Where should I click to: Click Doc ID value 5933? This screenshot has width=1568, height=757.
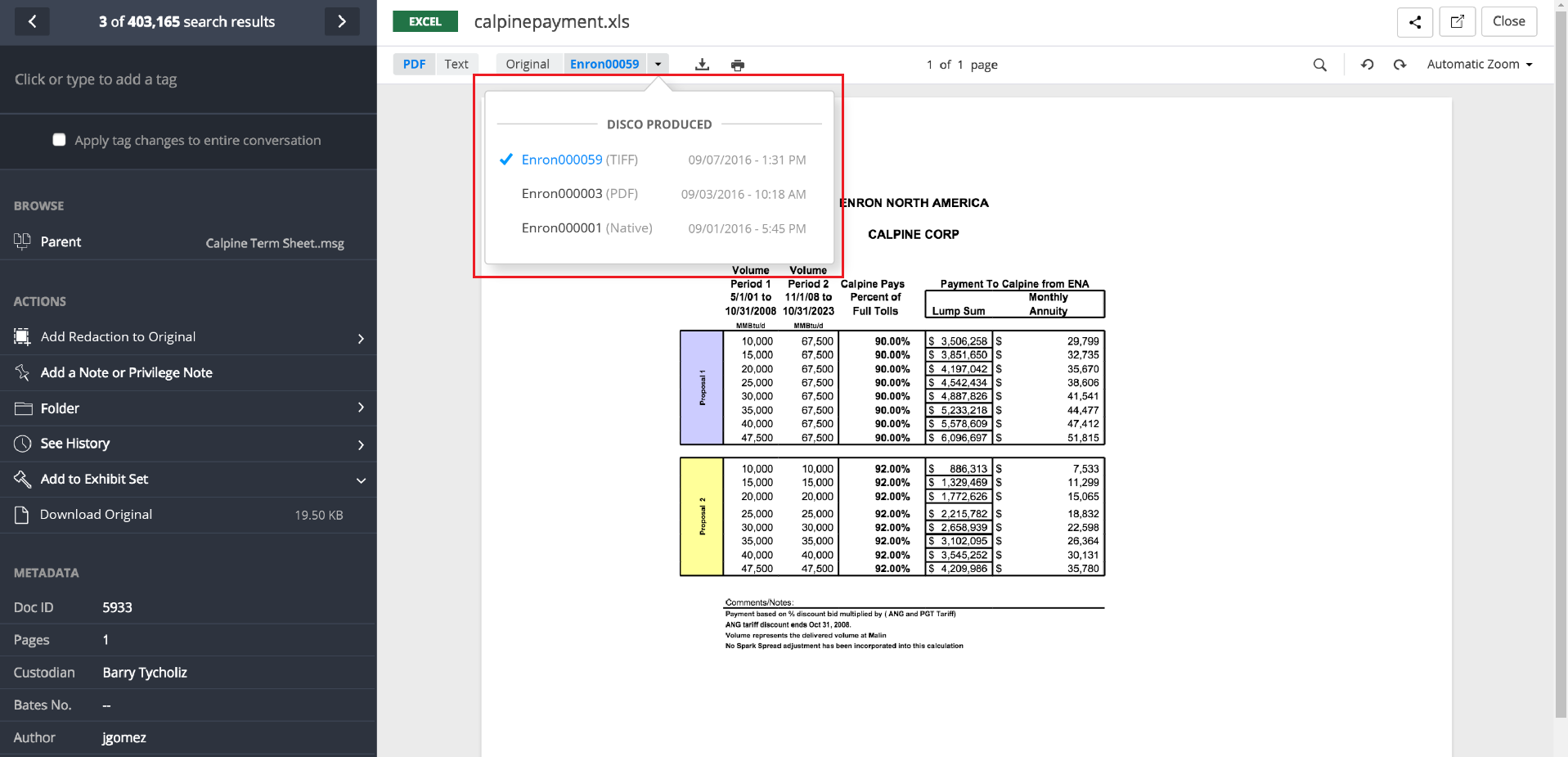(117, 607)
